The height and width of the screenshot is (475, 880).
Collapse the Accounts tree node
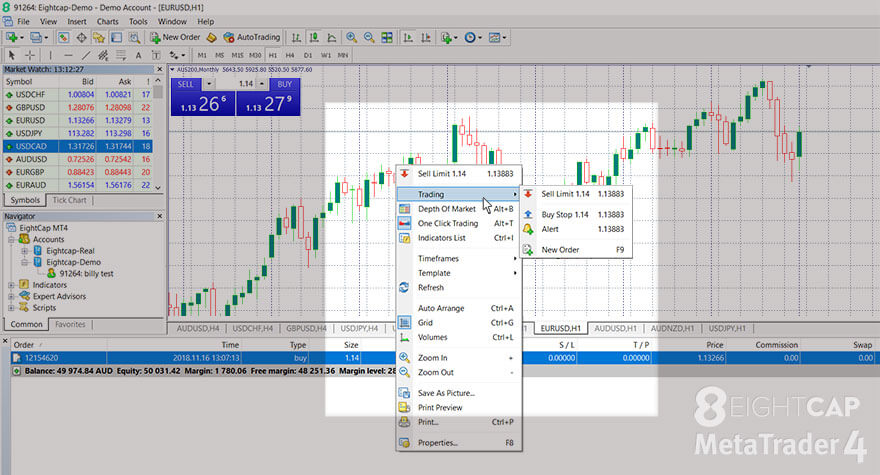tap(11, 240)
